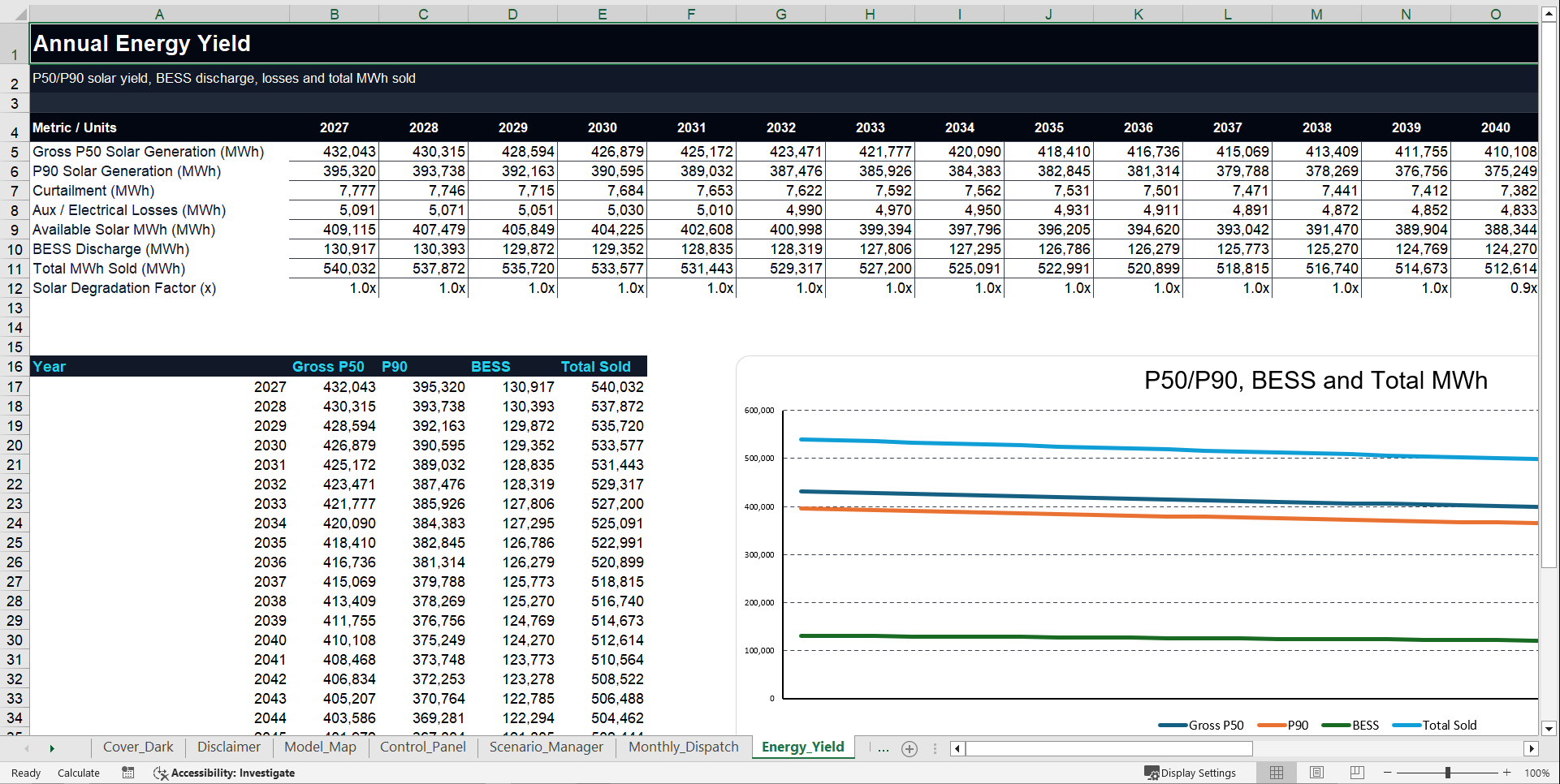Click the zoom slider handle
This screenshot has width=1560, height=784.
click(1447, 773)
